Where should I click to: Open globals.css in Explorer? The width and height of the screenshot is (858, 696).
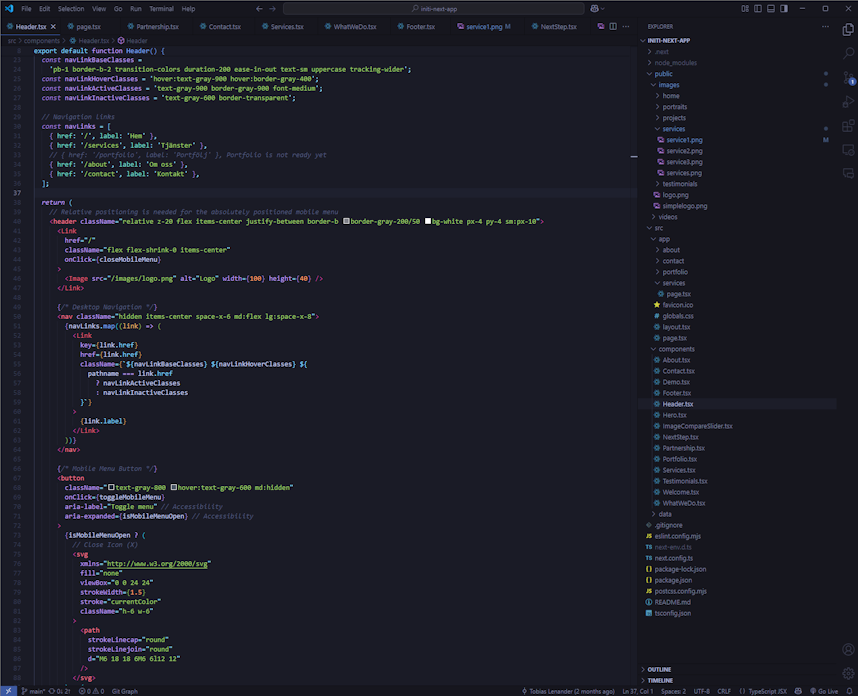[x=738, y=316]
